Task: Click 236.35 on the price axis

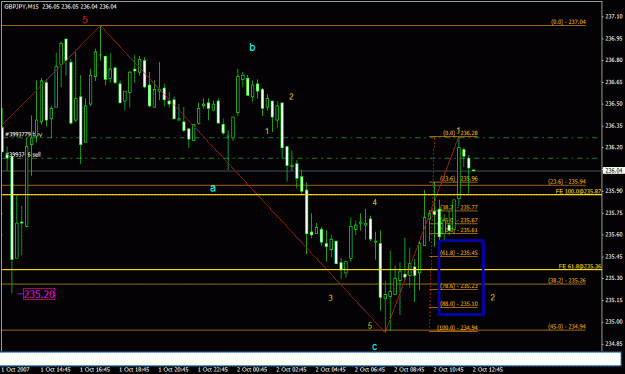Action: click(x=614, y=126)
